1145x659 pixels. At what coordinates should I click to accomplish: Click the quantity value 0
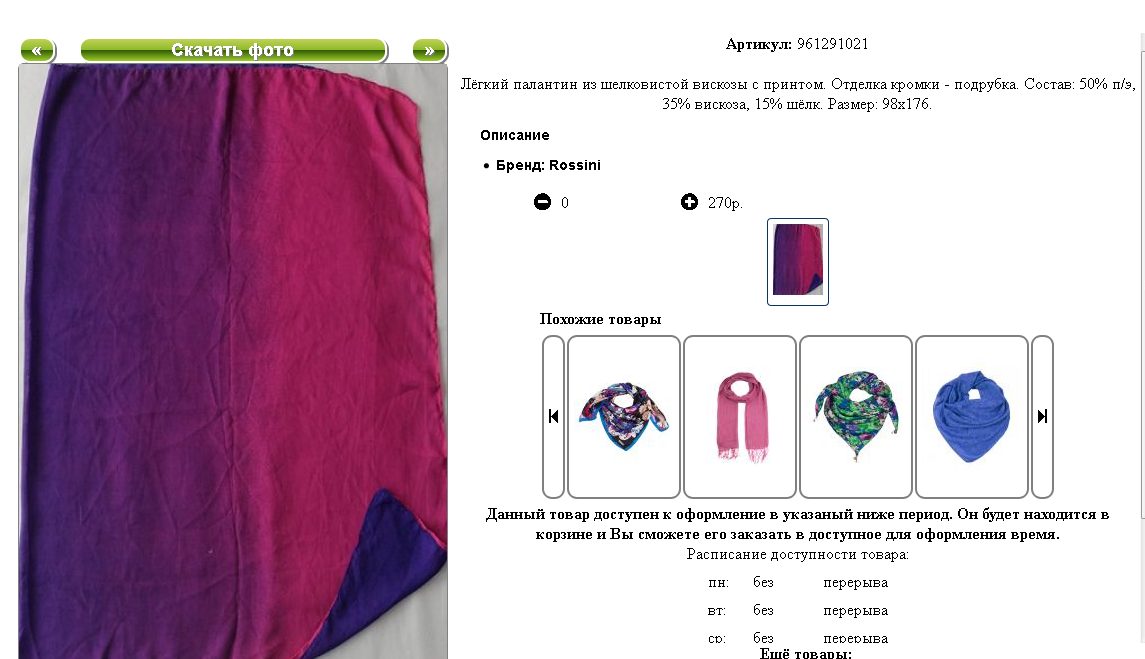coord(564,203)
